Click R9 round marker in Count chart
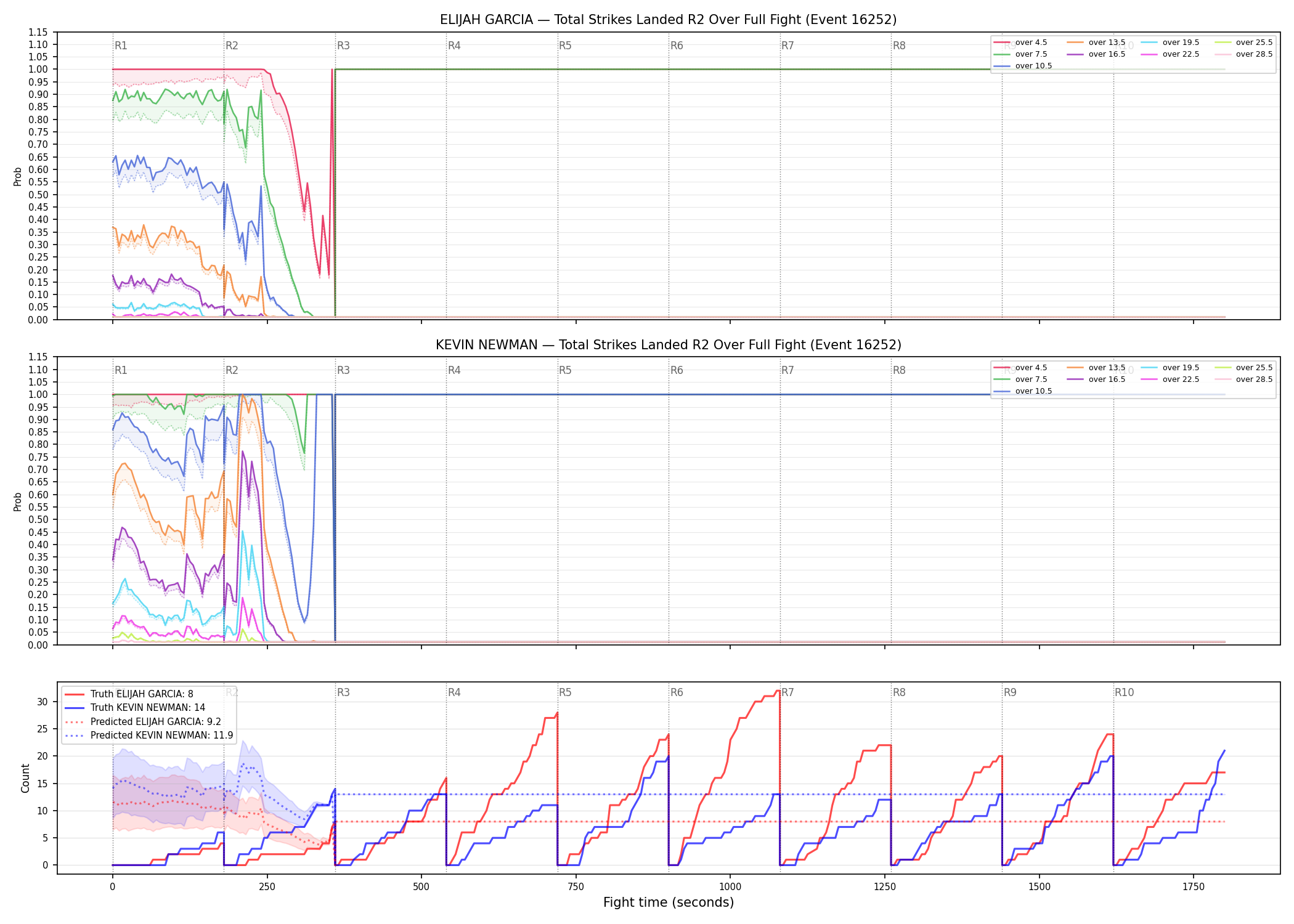Viewport: 1294px width, 924px height. 1010,692
